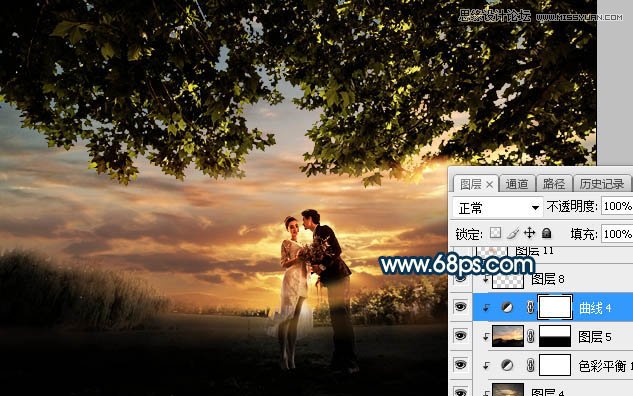The width and height of the screenshot is (633, 396).
Task: Select the 色彩平衡 layer name
Action: [605, 366]
